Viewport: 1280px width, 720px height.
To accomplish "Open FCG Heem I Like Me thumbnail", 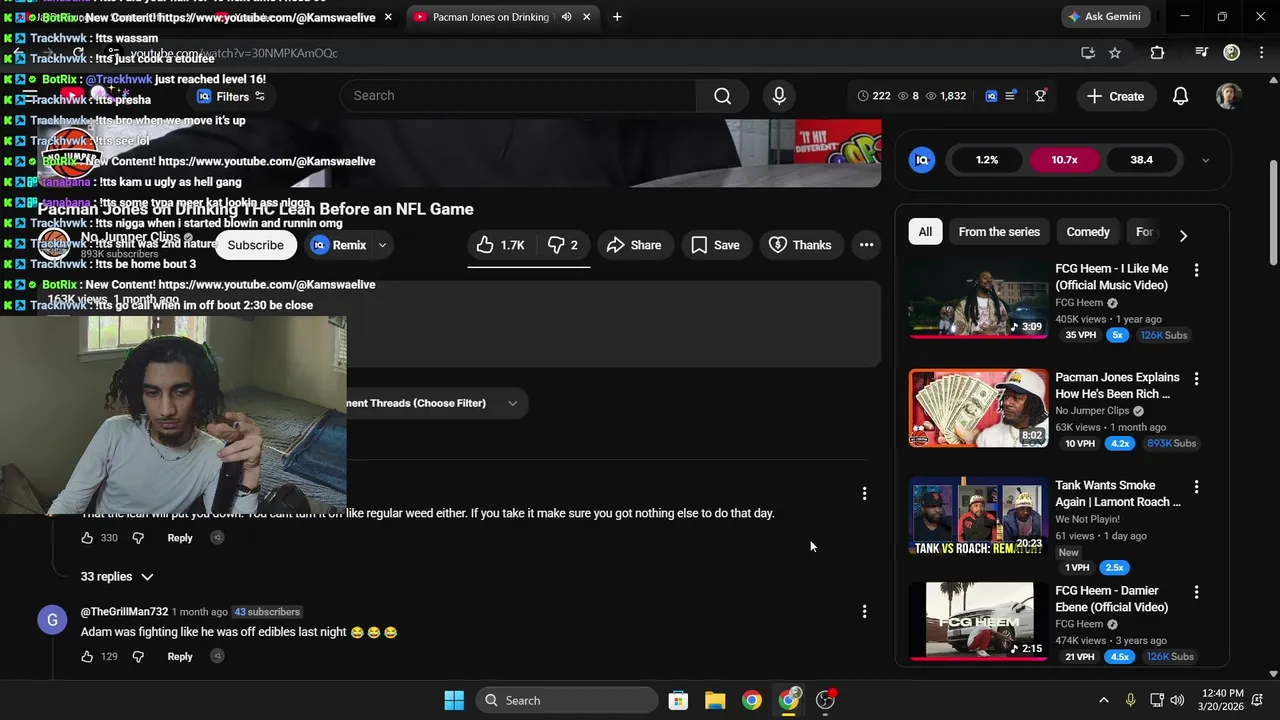I will [978, 299].
